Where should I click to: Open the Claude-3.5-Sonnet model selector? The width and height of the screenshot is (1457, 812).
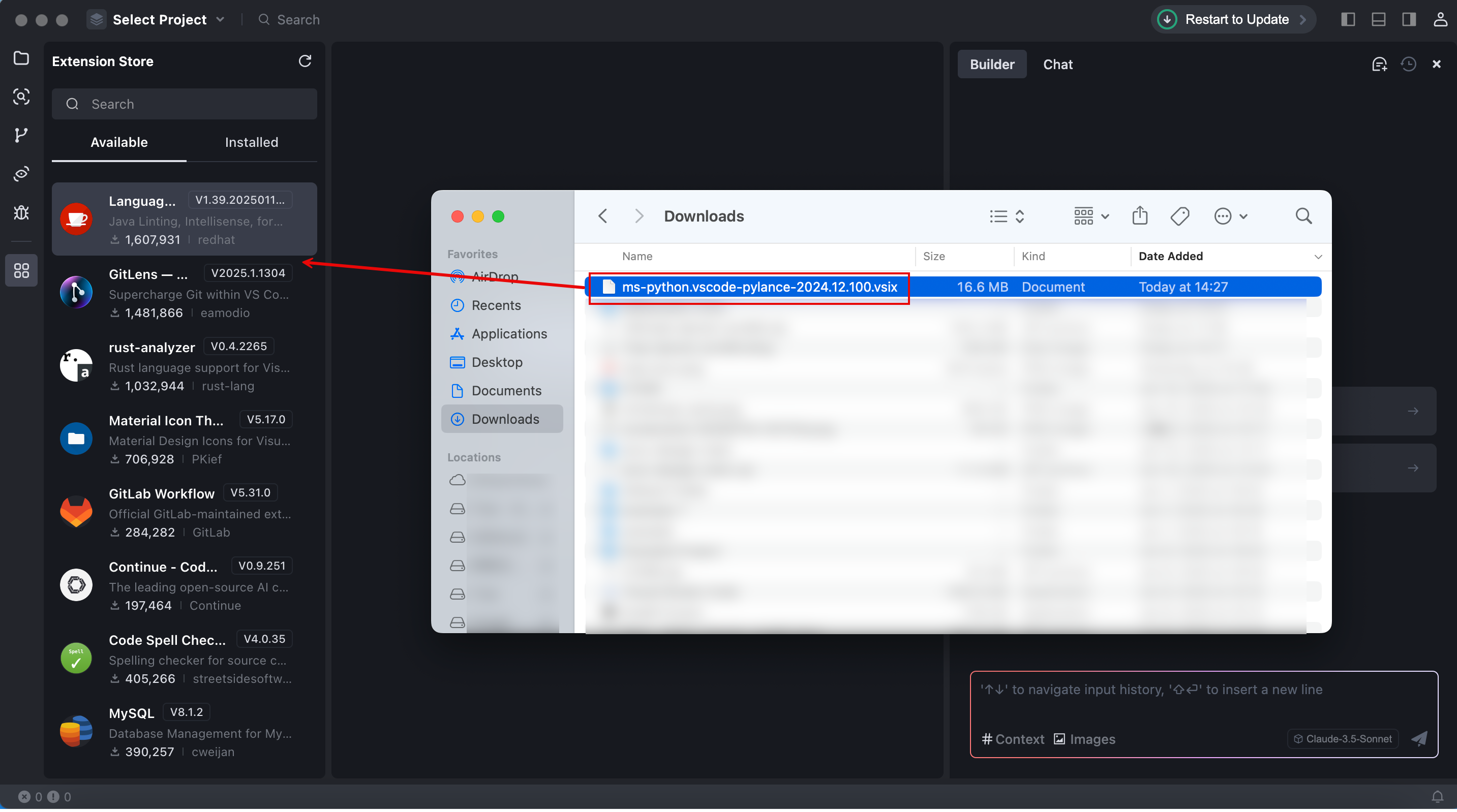[1343, 739]
